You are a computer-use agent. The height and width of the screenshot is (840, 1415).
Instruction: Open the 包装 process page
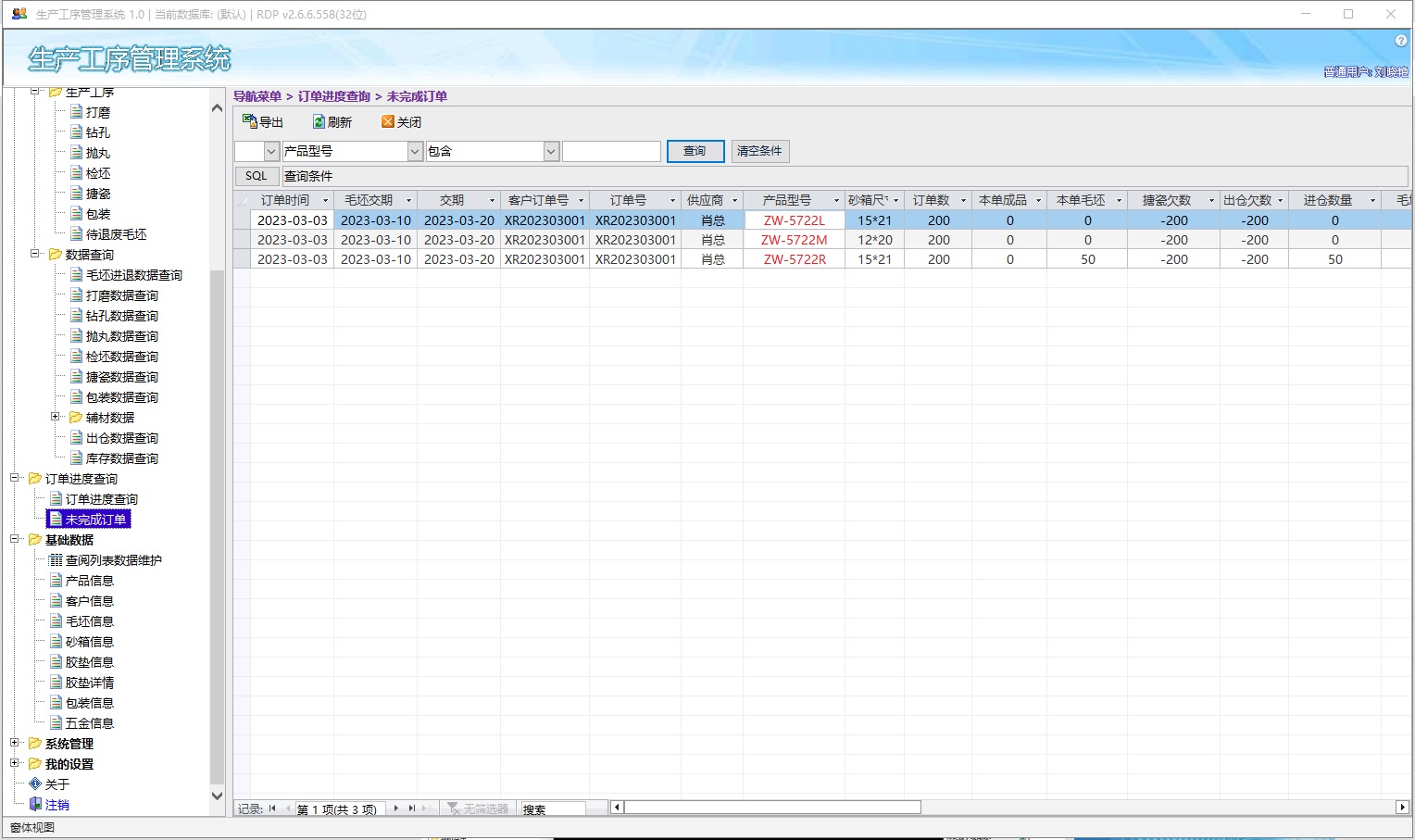97,214
